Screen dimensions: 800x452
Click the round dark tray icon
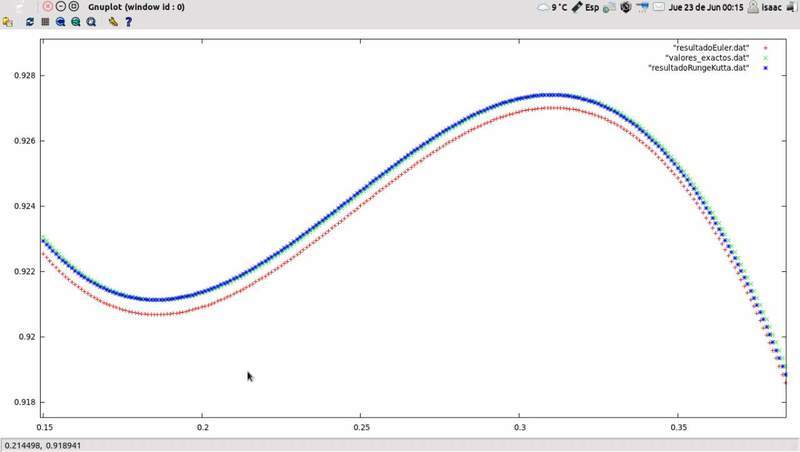[x=626, y=7]
